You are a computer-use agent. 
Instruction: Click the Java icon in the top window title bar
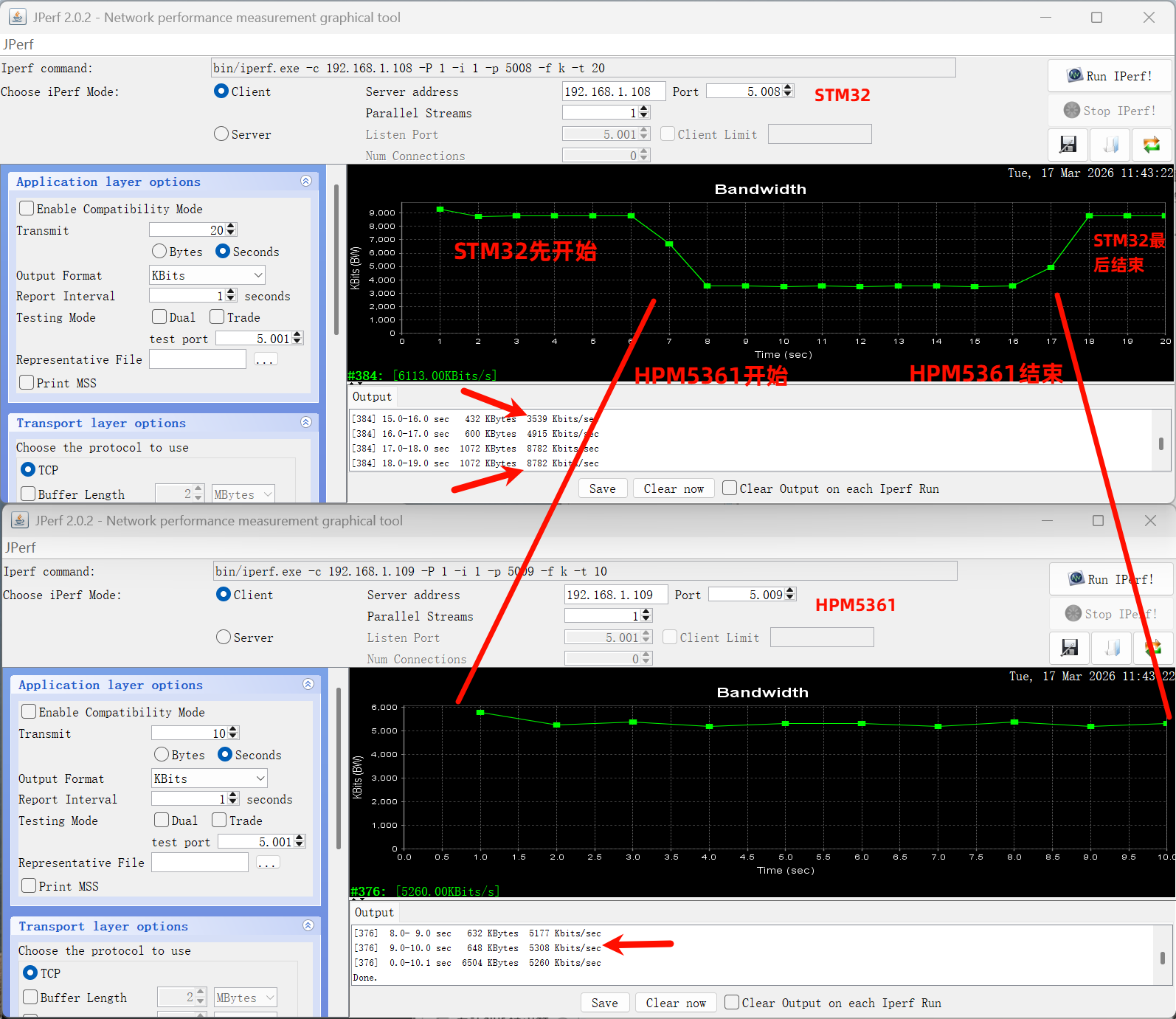pyautogui.click(x=18, y=17)
